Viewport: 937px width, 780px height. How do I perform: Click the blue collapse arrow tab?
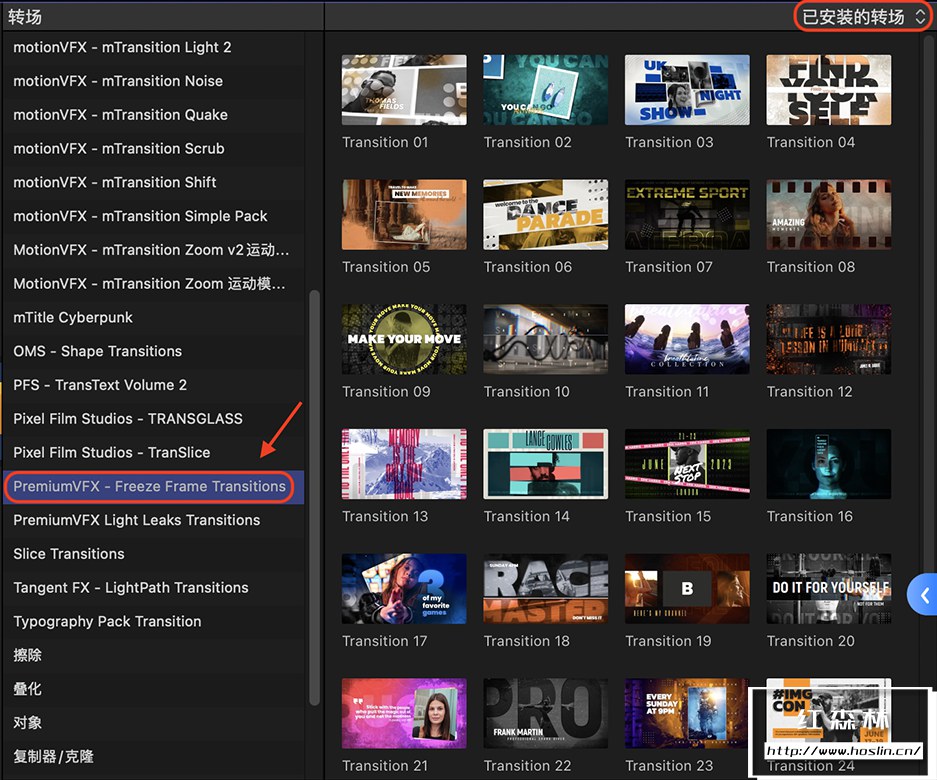pos(923,595)
